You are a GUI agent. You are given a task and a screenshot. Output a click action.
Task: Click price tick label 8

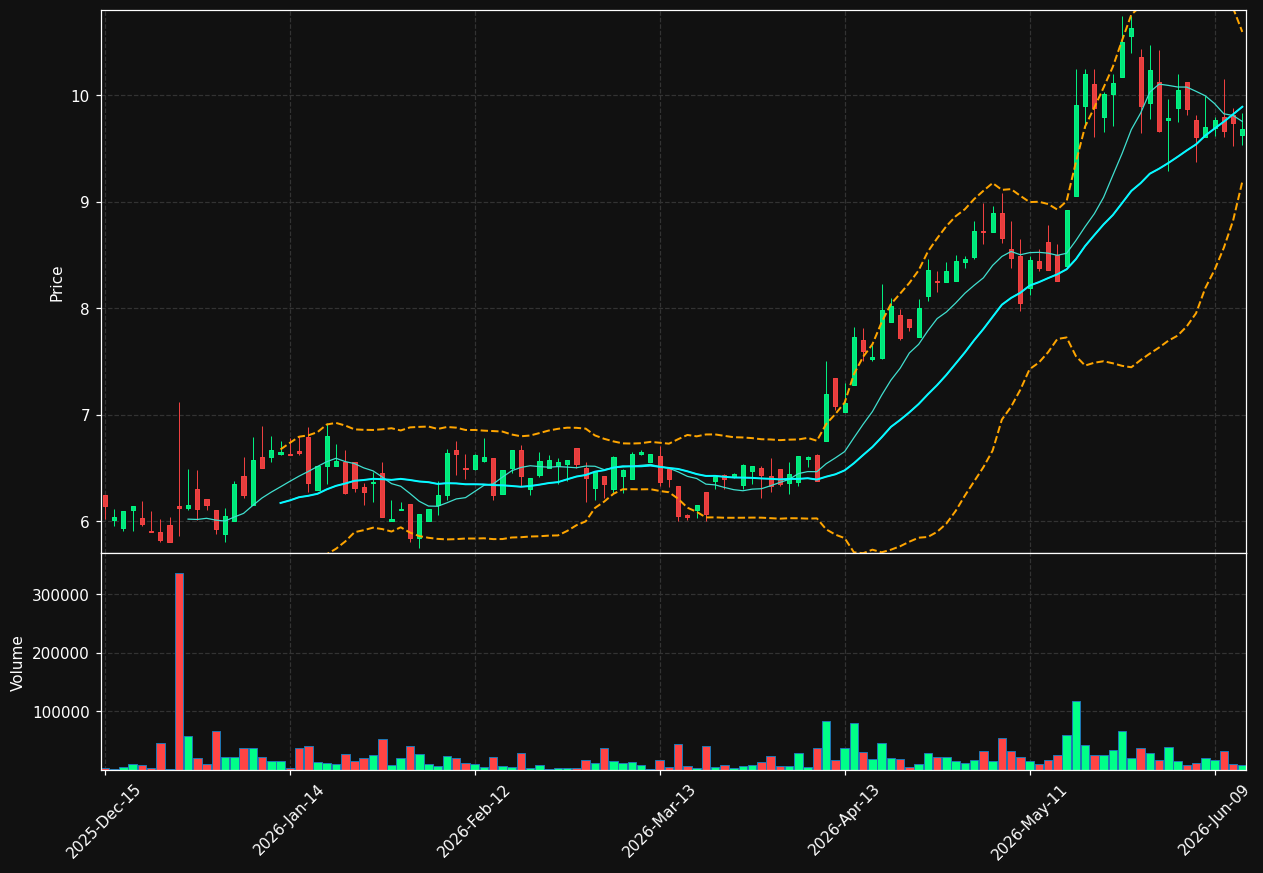(84, 309)
